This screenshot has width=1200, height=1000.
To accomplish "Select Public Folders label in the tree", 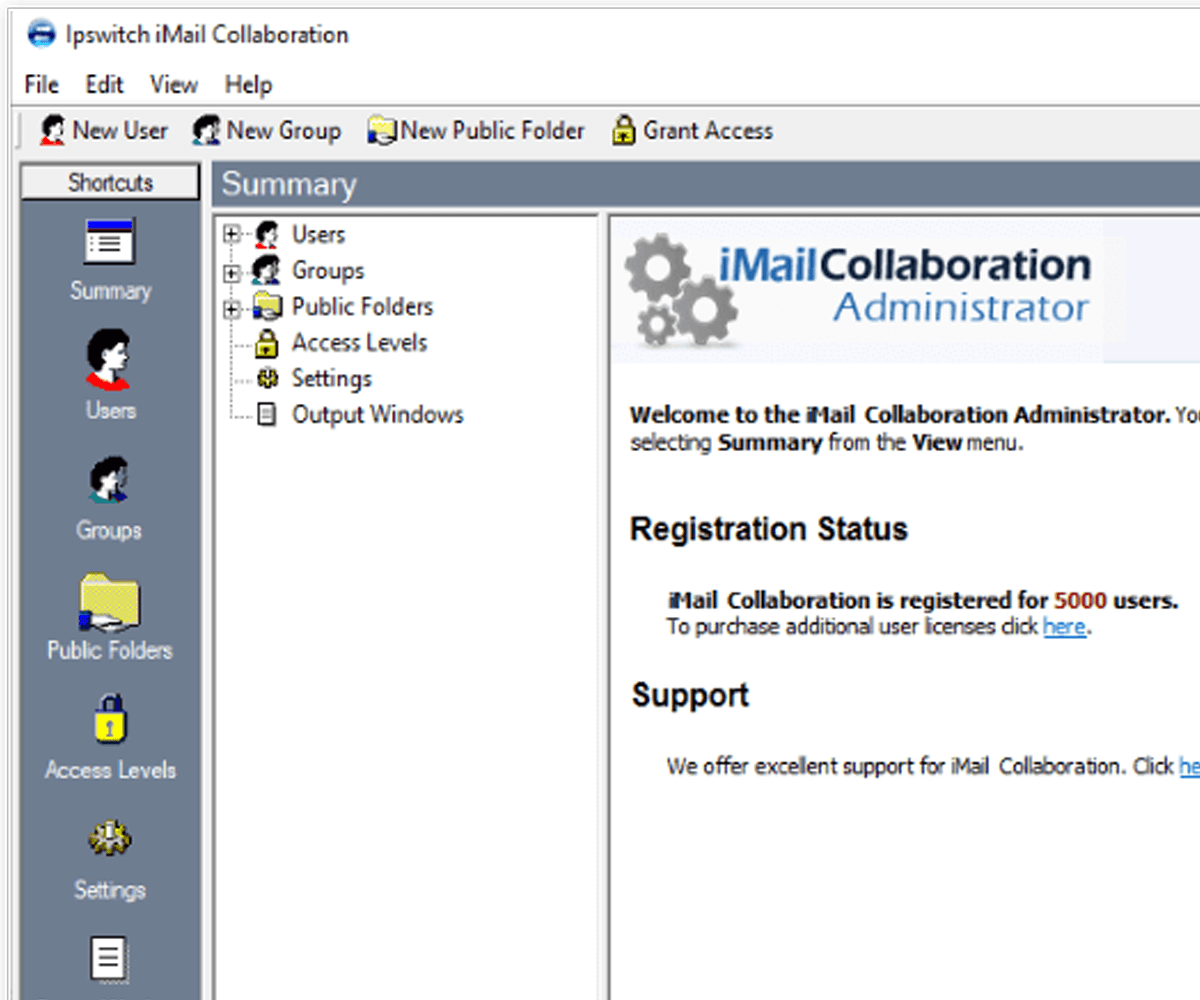I will coord(362,307).
